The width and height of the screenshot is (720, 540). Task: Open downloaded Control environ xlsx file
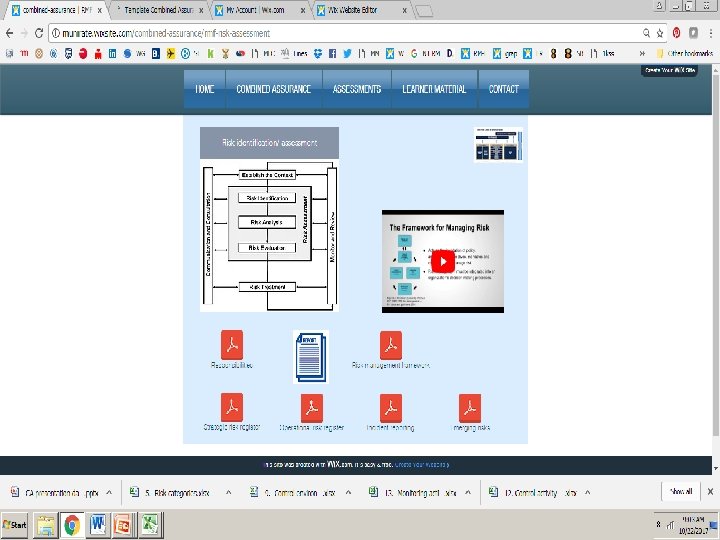292,493
